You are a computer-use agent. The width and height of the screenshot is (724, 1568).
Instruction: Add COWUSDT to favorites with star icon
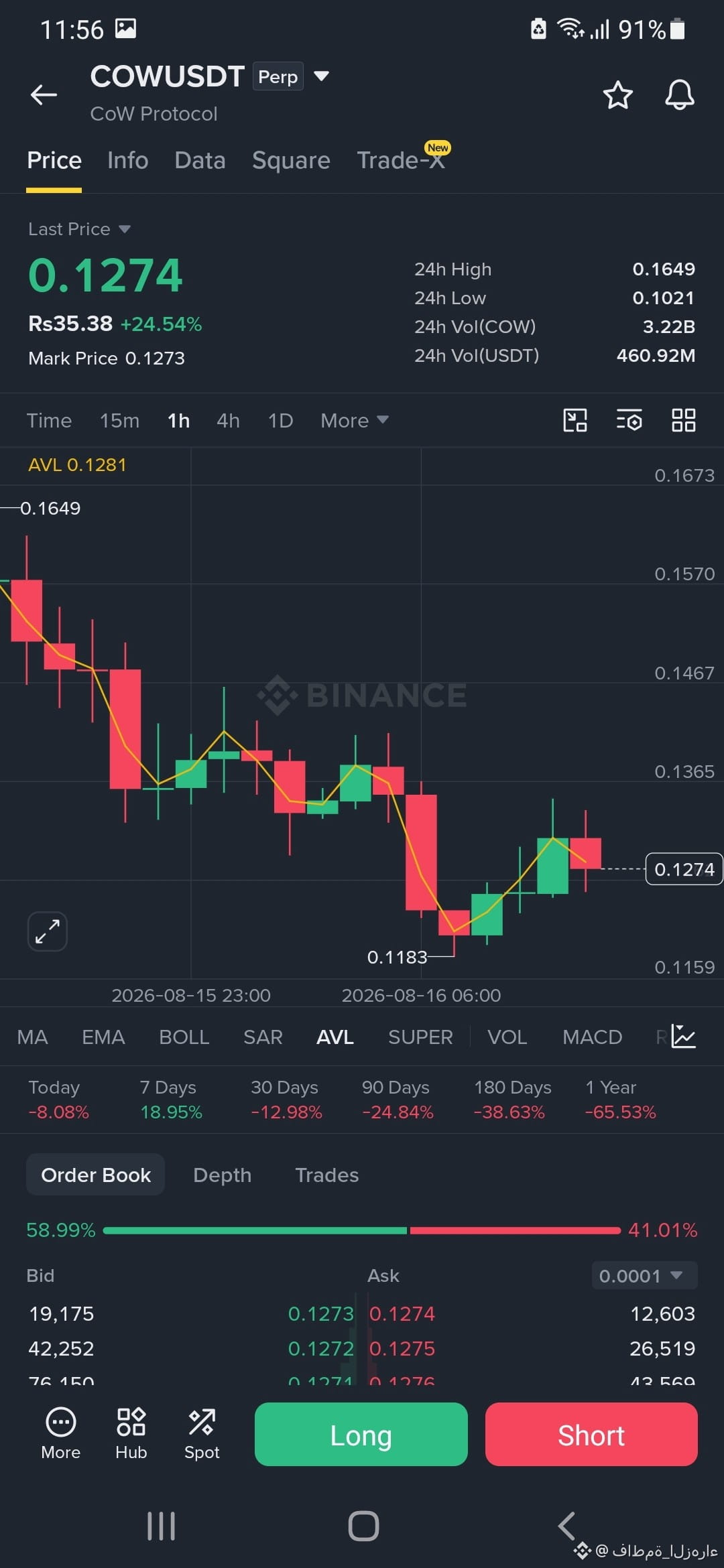coord(617,95)
